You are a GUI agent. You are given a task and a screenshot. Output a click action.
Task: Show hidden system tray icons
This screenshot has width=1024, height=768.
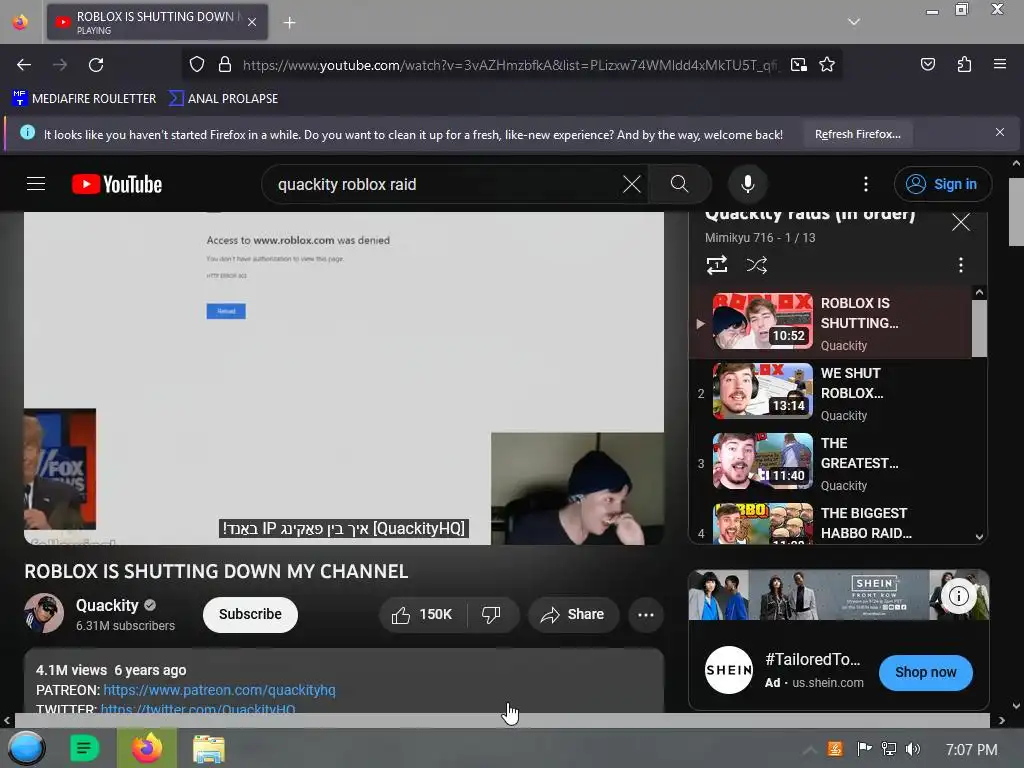click(x=809, y=750)
